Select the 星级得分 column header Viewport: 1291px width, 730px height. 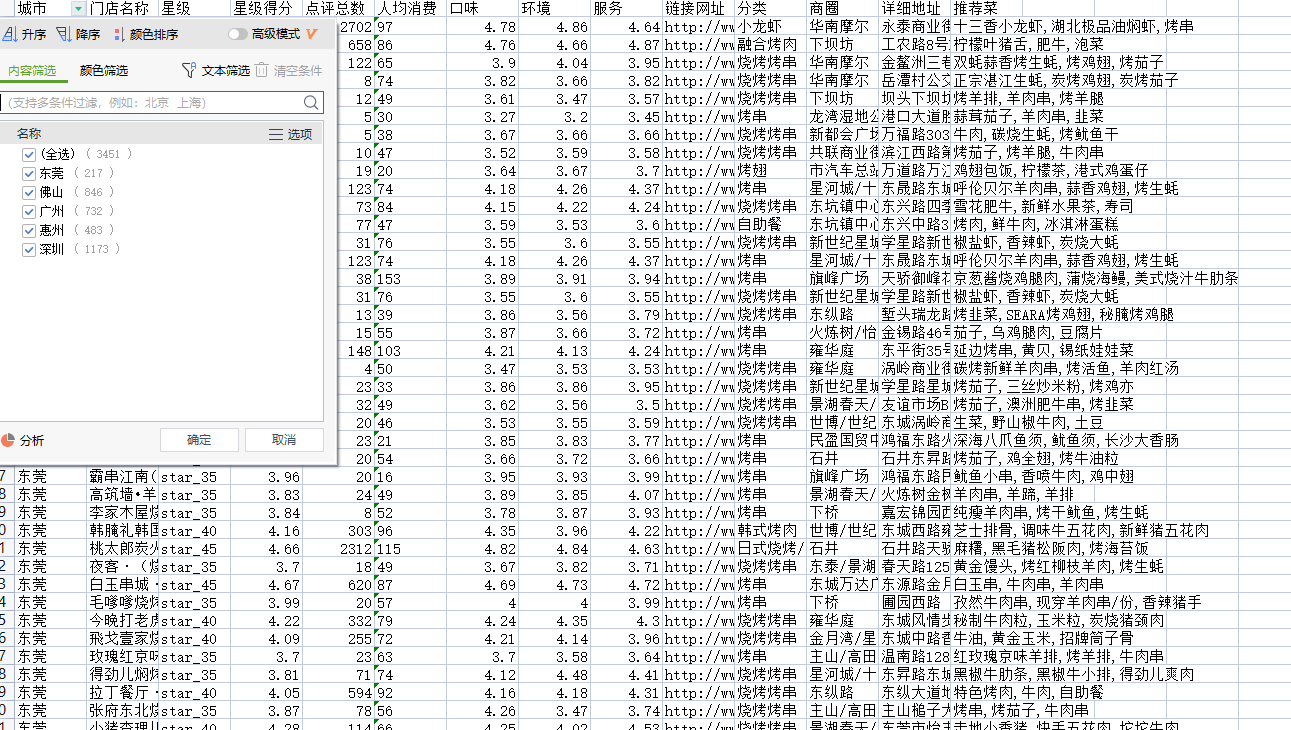266,9
